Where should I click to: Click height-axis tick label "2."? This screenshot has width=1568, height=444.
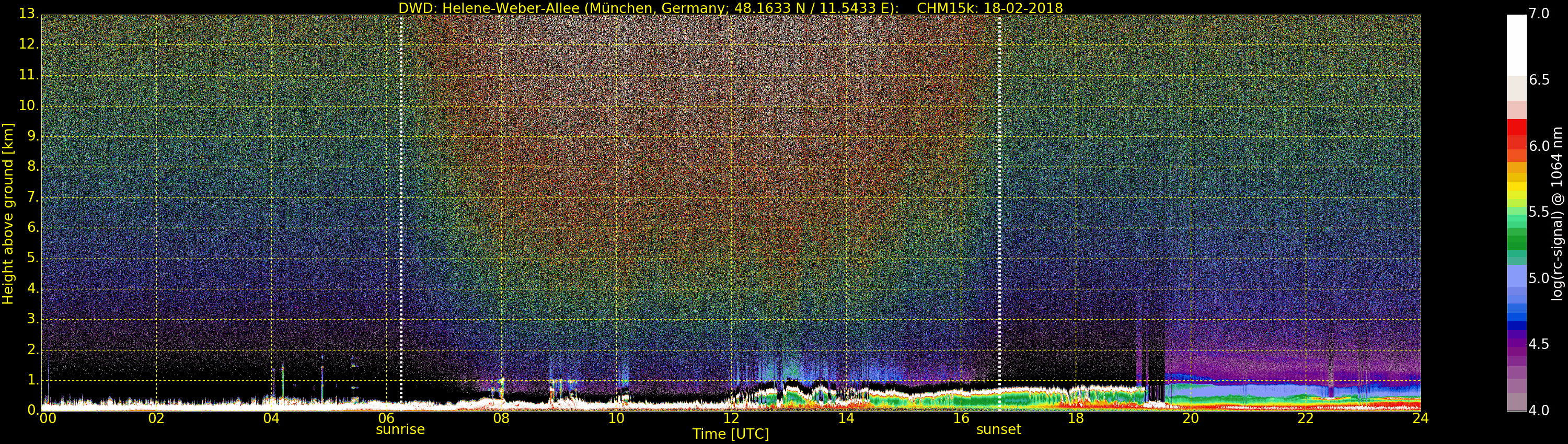coord(33,350)
